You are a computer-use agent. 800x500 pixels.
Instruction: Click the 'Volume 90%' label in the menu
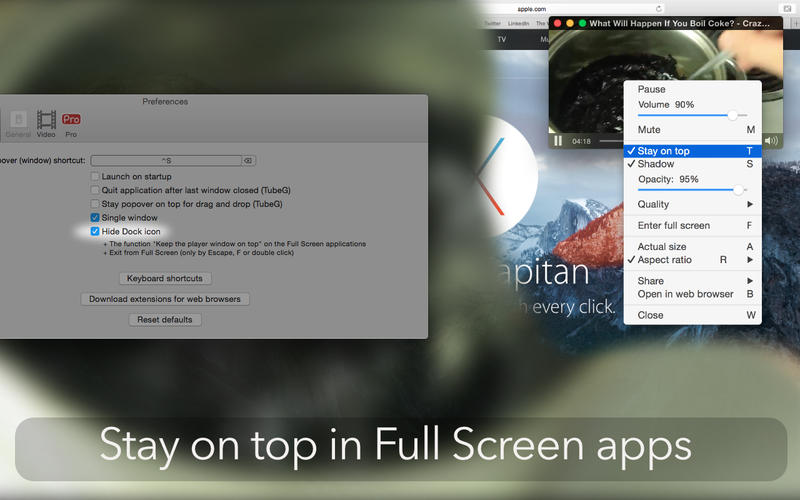(x=666, y=105)
